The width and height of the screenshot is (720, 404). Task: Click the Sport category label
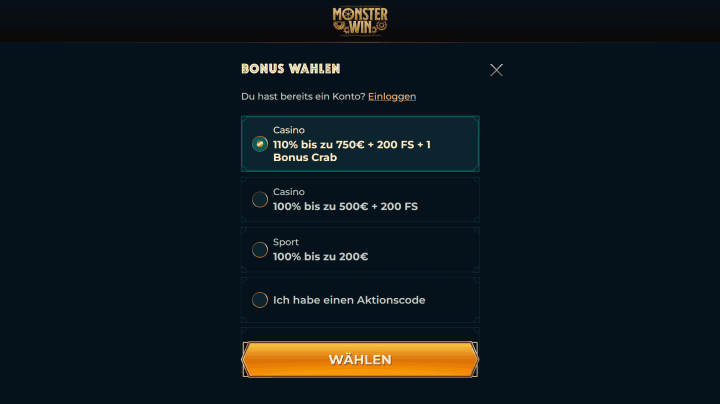click(x=286, y=242)
